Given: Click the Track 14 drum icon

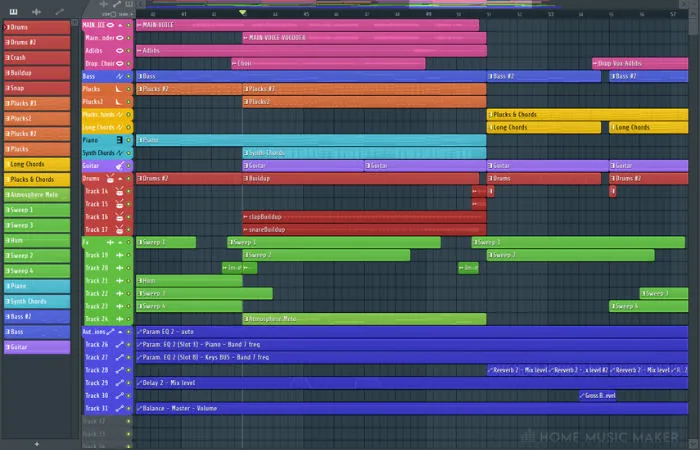Looking at the screenshot, I should (120, 191).
